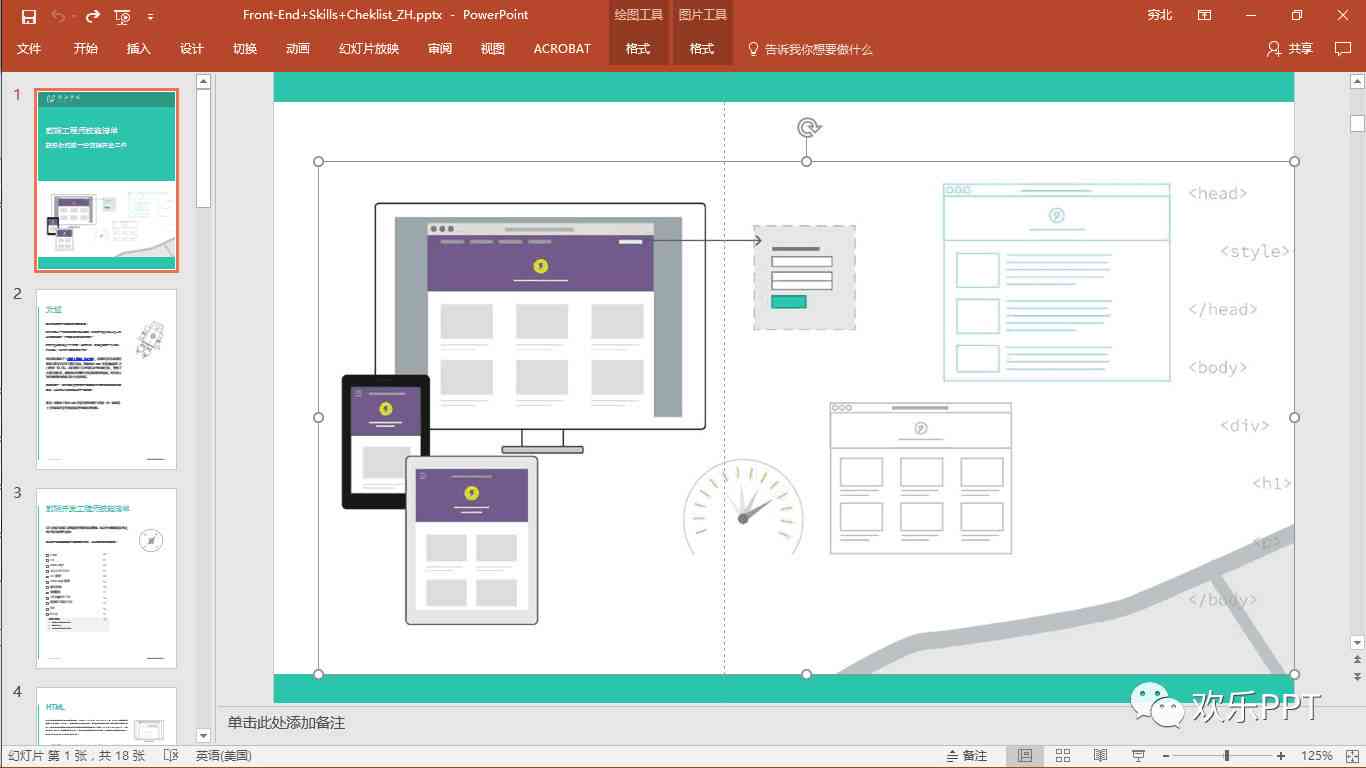Click the Save icon in quick access toolbar
Viewport: 1366px width, 768px height.
[29, 16]
